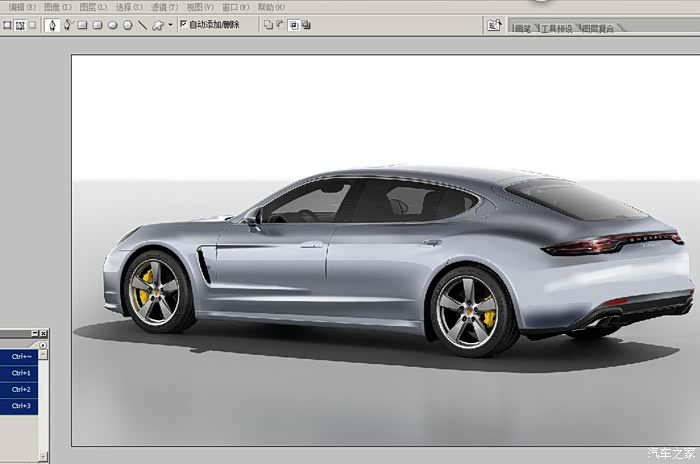
Task: Click the file browser toggle icon
Action: [x=494, y=25]
